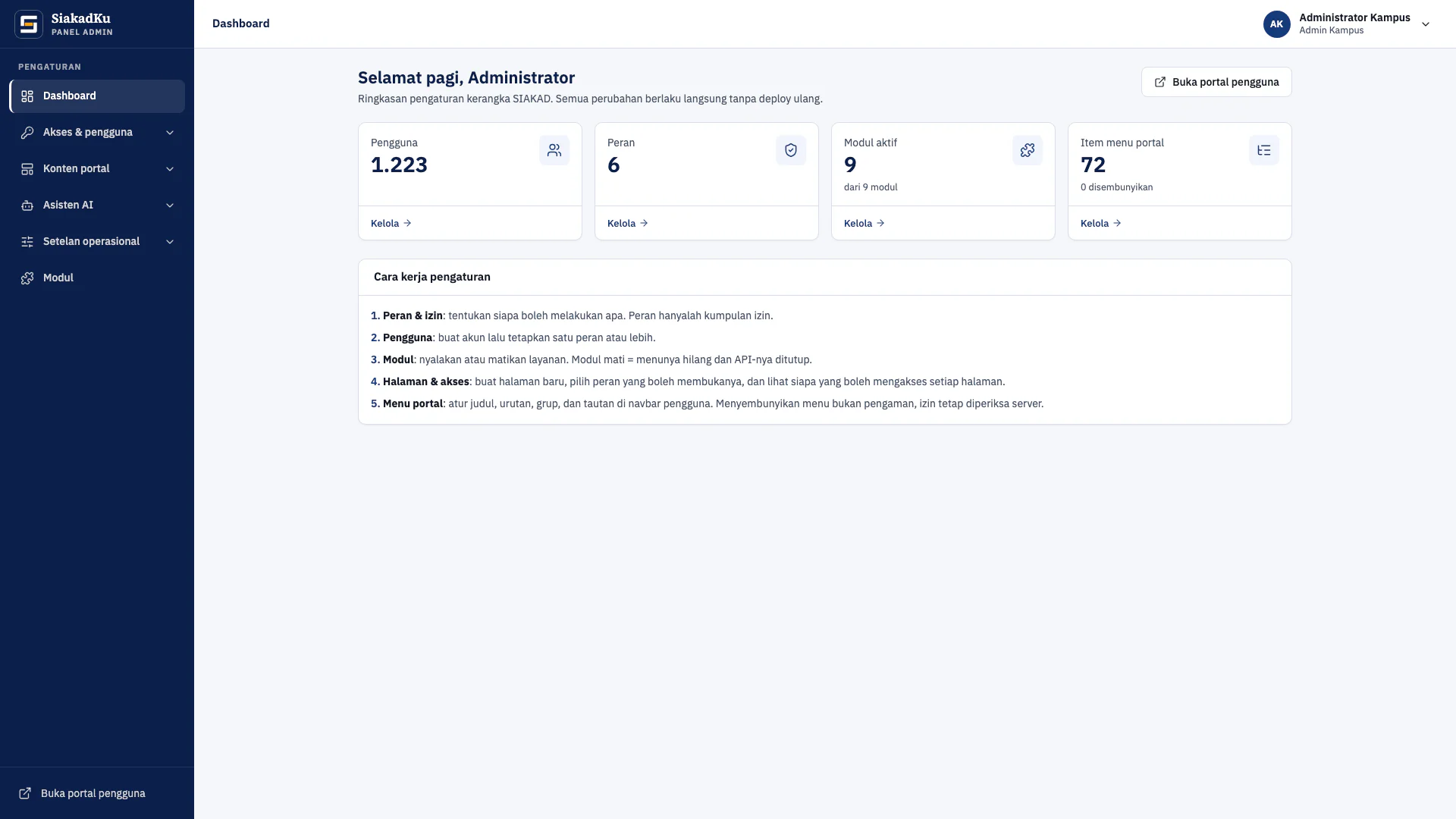Click external-link icon in sidebar footer

point(25,793)
